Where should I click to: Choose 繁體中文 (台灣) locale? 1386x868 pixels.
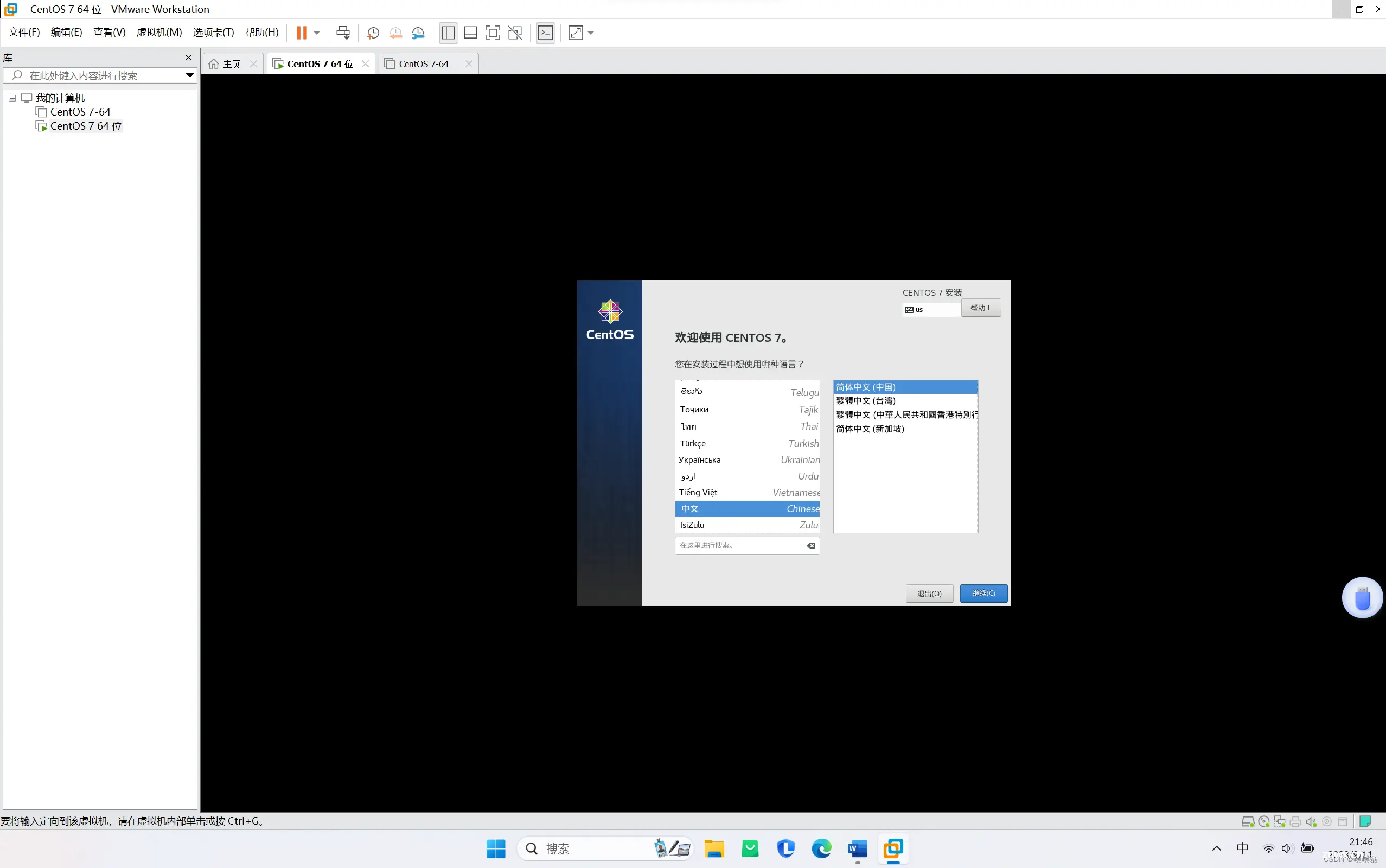[905, 401]
